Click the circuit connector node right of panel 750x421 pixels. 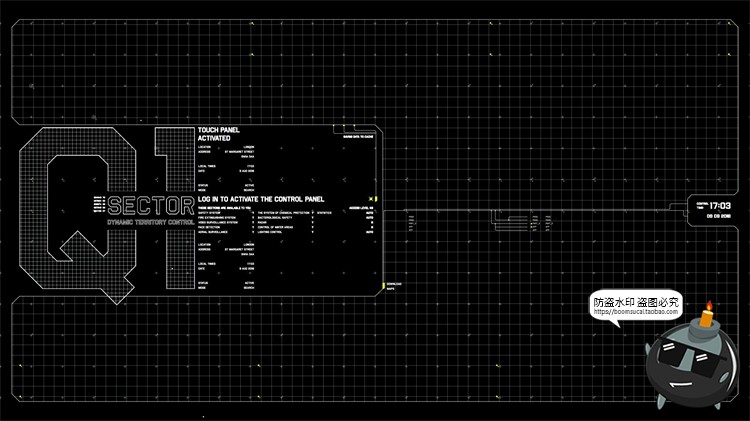(x=408, y=222)
